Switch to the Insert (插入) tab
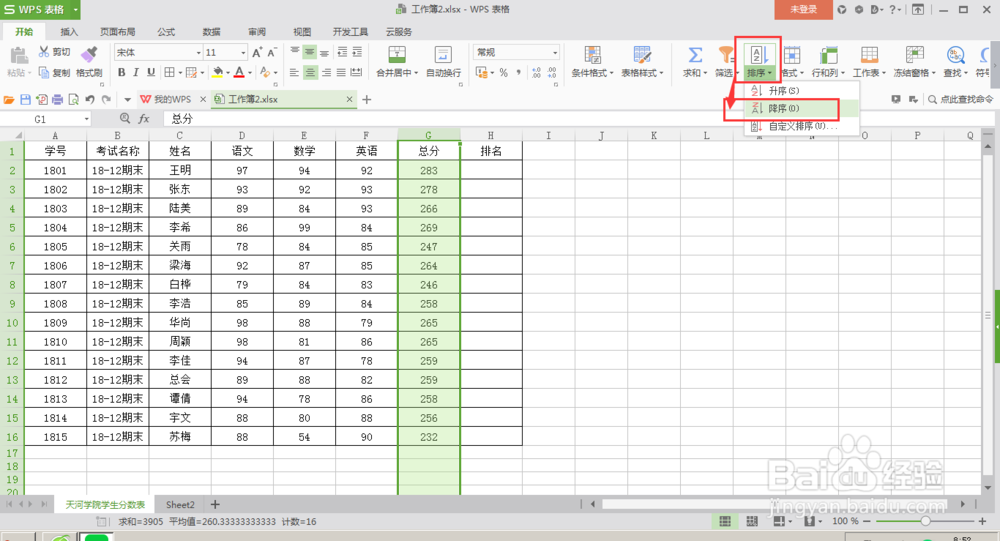The height and width of the screenshot is (541, 1000). point(69,31)
